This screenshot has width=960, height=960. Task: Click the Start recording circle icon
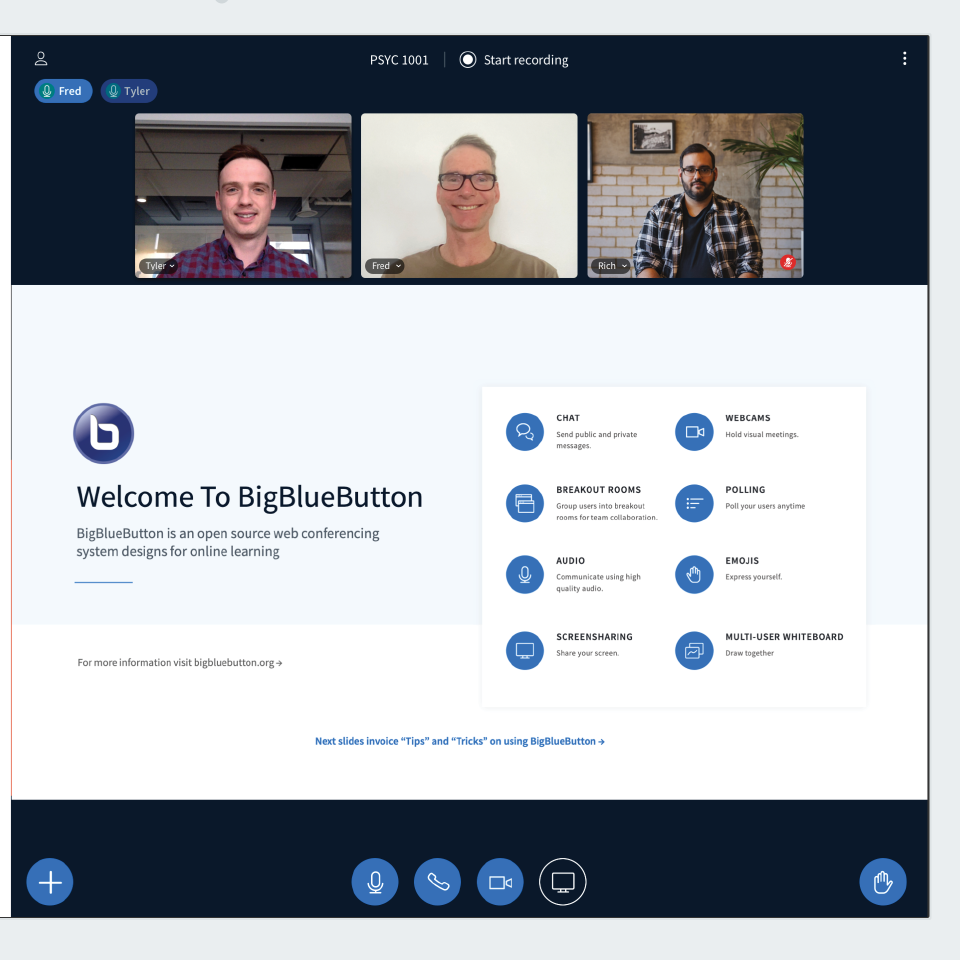(468, 59)
